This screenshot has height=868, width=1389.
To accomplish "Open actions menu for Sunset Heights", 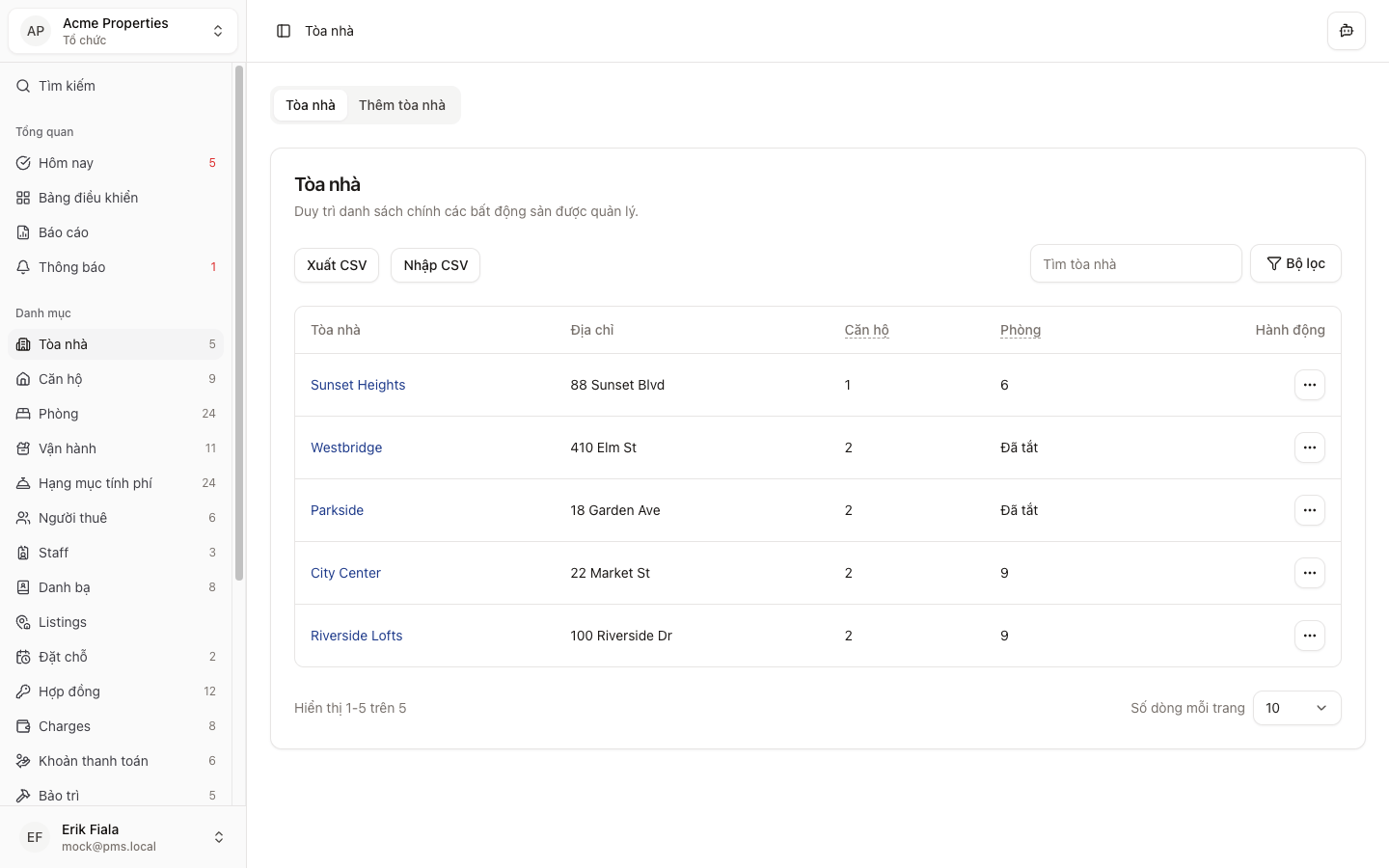I will click(1309, 385).
